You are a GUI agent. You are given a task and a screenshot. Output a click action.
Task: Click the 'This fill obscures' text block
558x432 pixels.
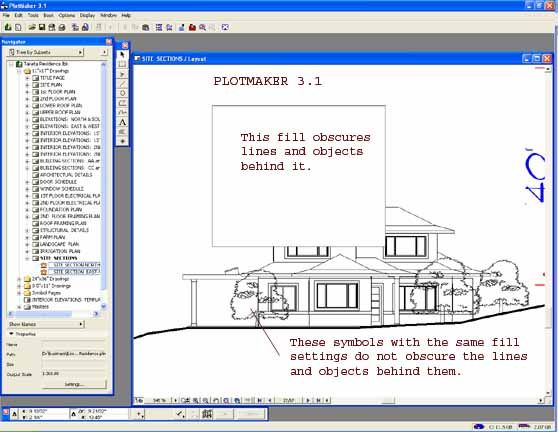coord(305,152)
